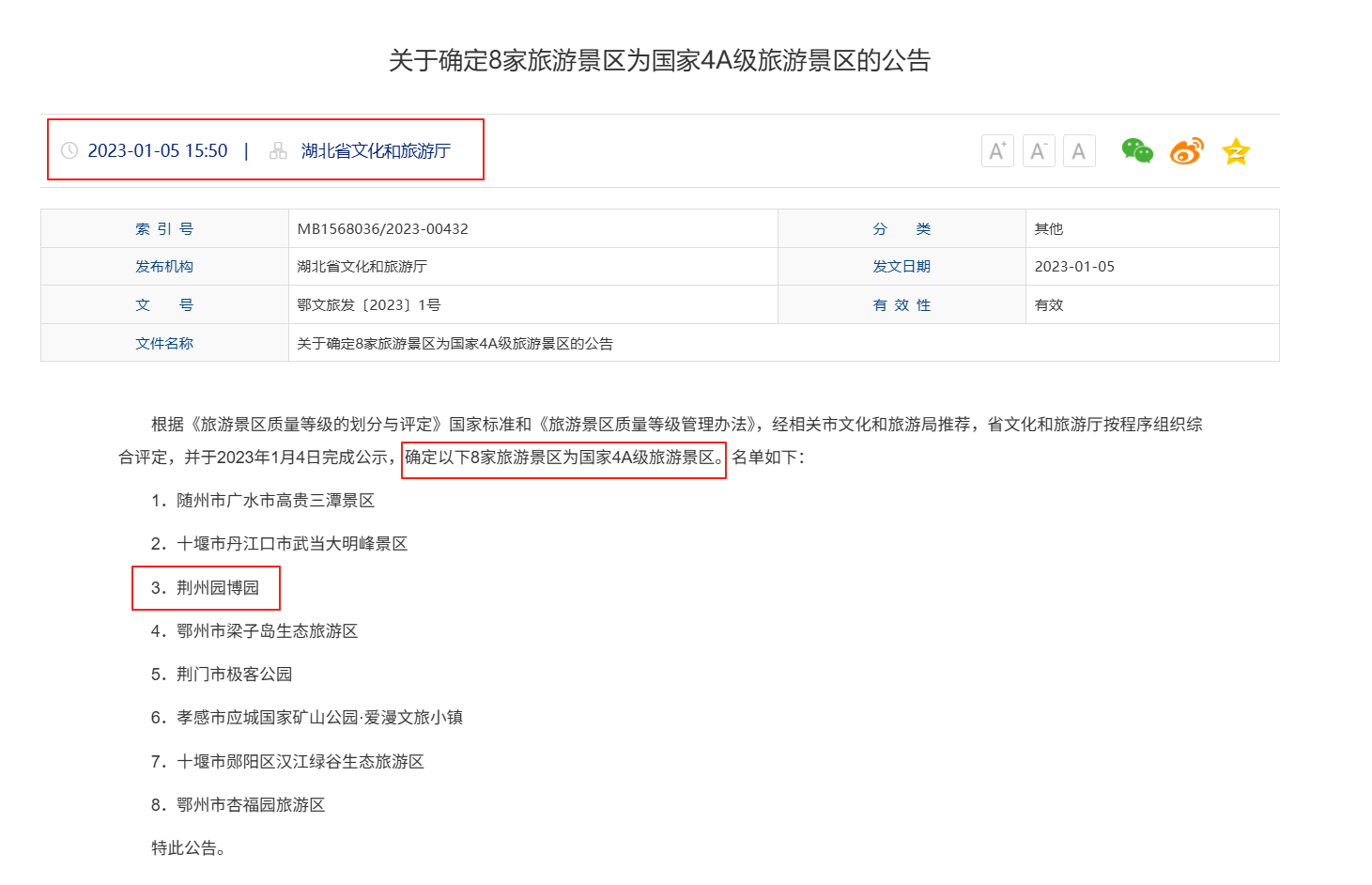
Task: Click the plain A font reset icon
Action: click(1079, 150)
